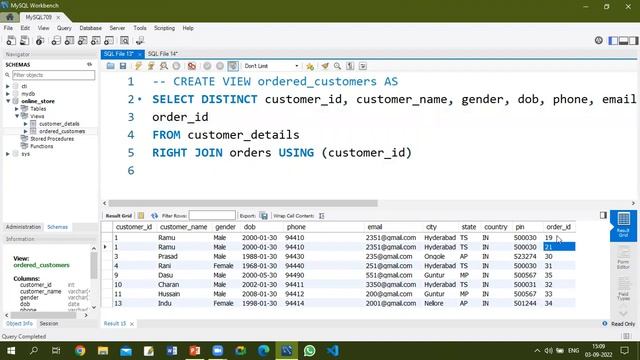Execute the query with the lightning bolt

[x=138, y=66]
